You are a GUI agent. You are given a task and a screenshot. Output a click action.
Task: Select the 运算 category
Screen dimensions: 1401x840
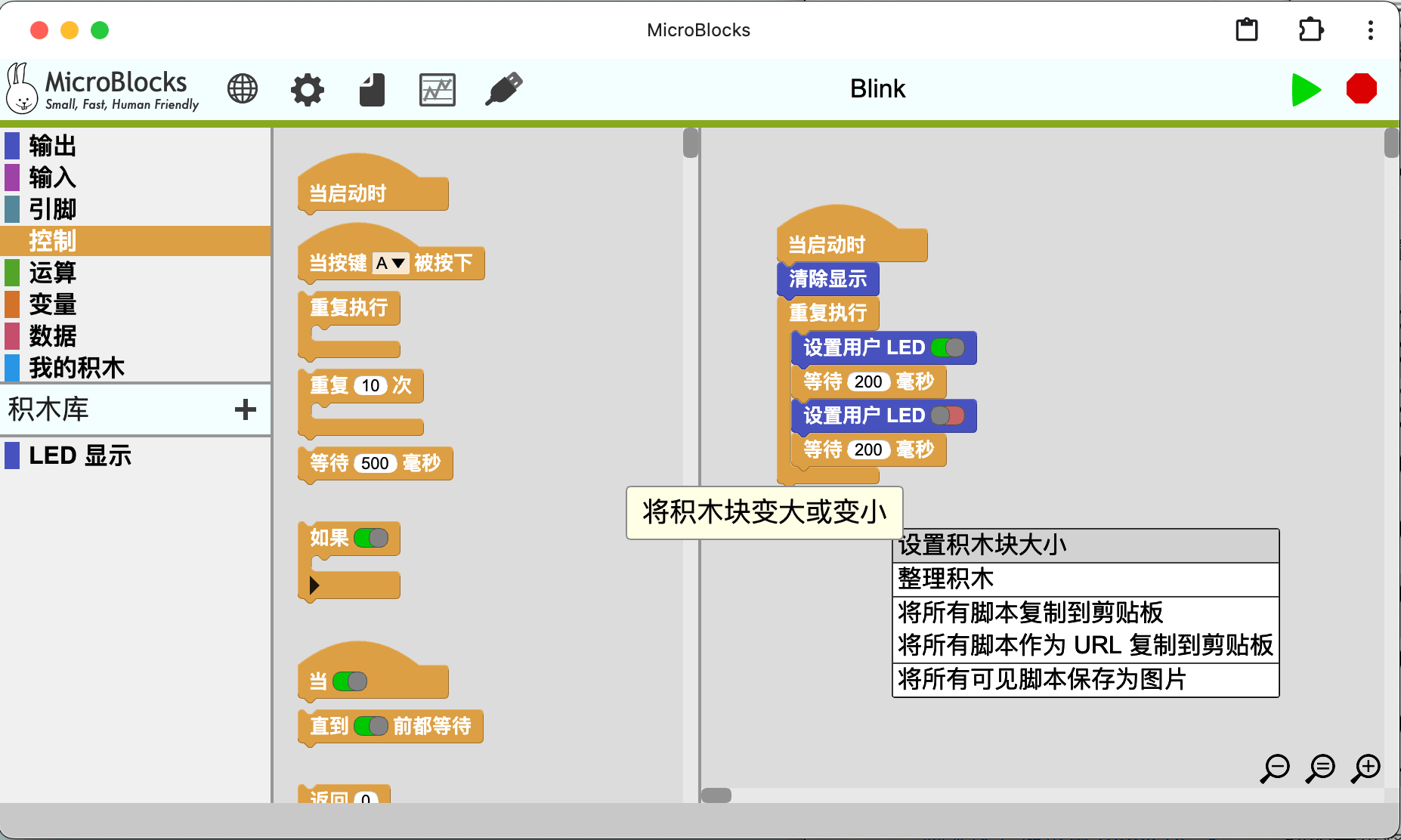[x=136, y=273]
